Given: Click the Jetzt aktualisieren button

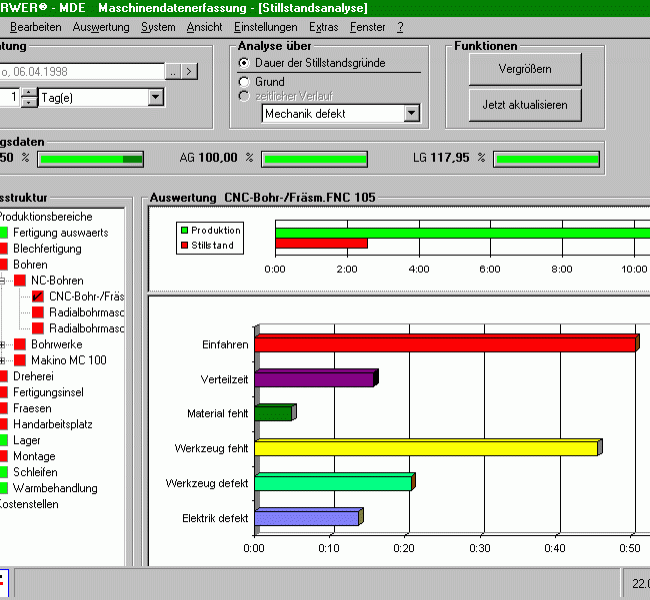Looking at the screenshot, I should coord(525,105).
